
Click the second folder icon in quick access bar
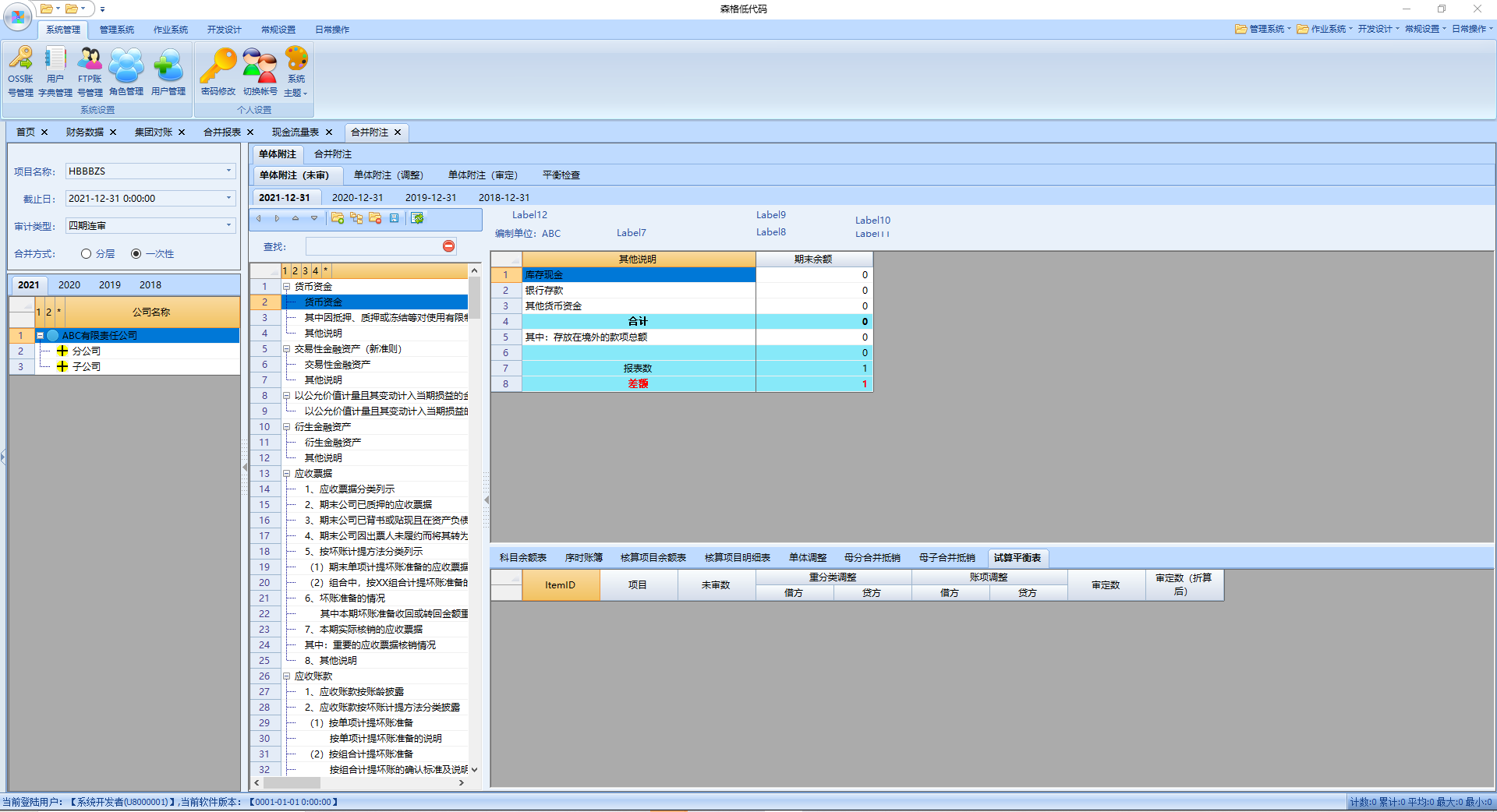(x=72, y=9)
